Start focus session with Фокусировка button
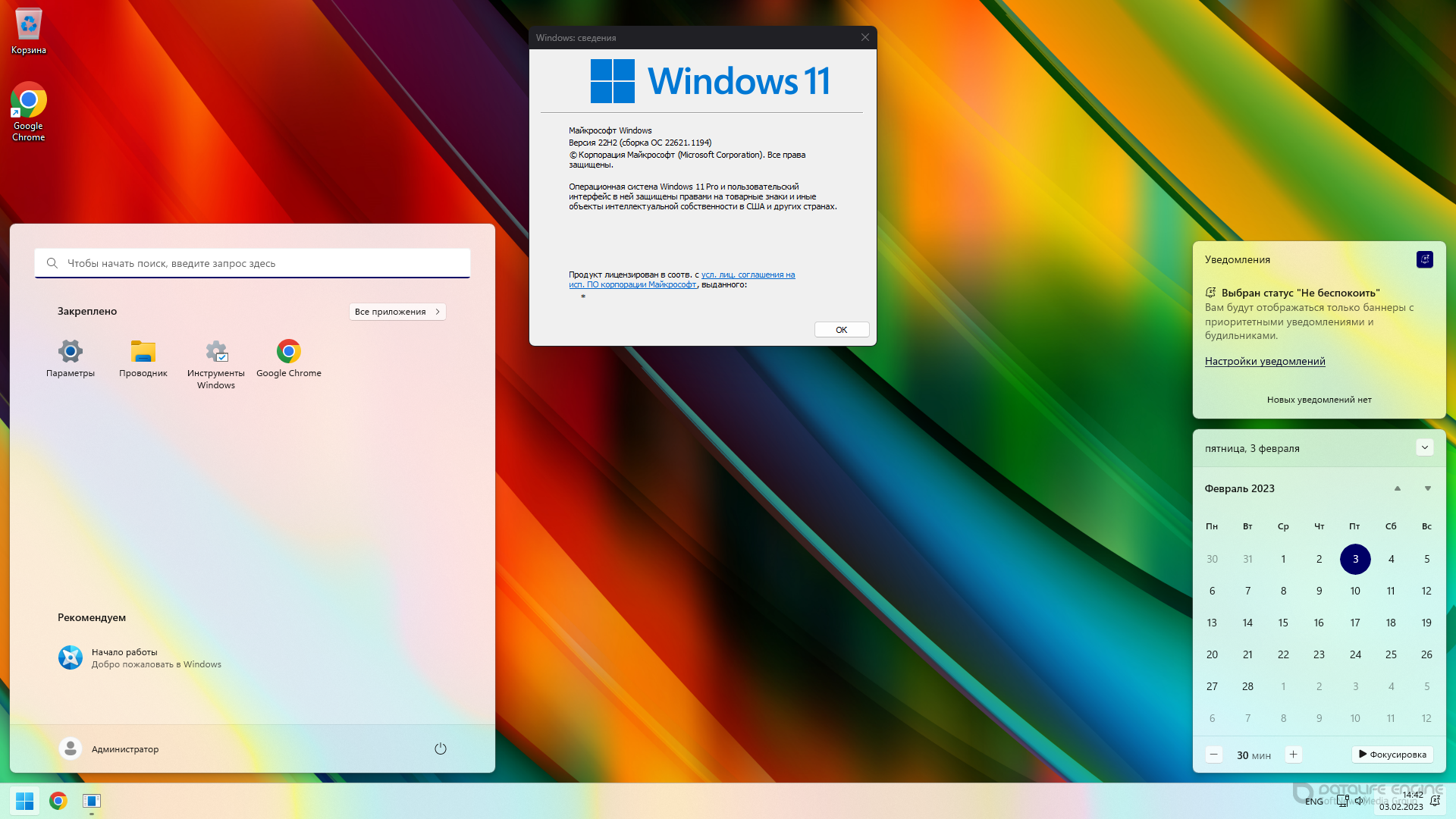Image resolution: width=1456 pixels, height=819 pixels. tap(1392, 755)
